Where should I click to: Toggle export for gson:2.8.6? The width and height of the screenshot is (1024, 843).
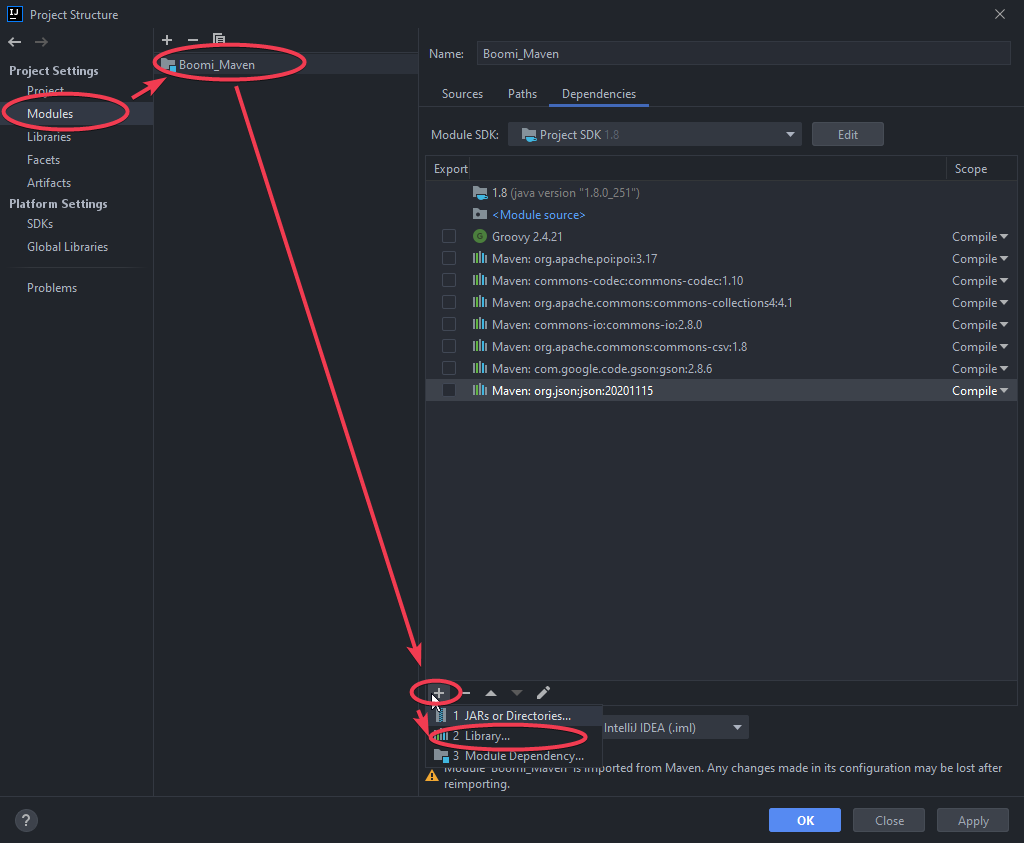click(x=449, y=368)
